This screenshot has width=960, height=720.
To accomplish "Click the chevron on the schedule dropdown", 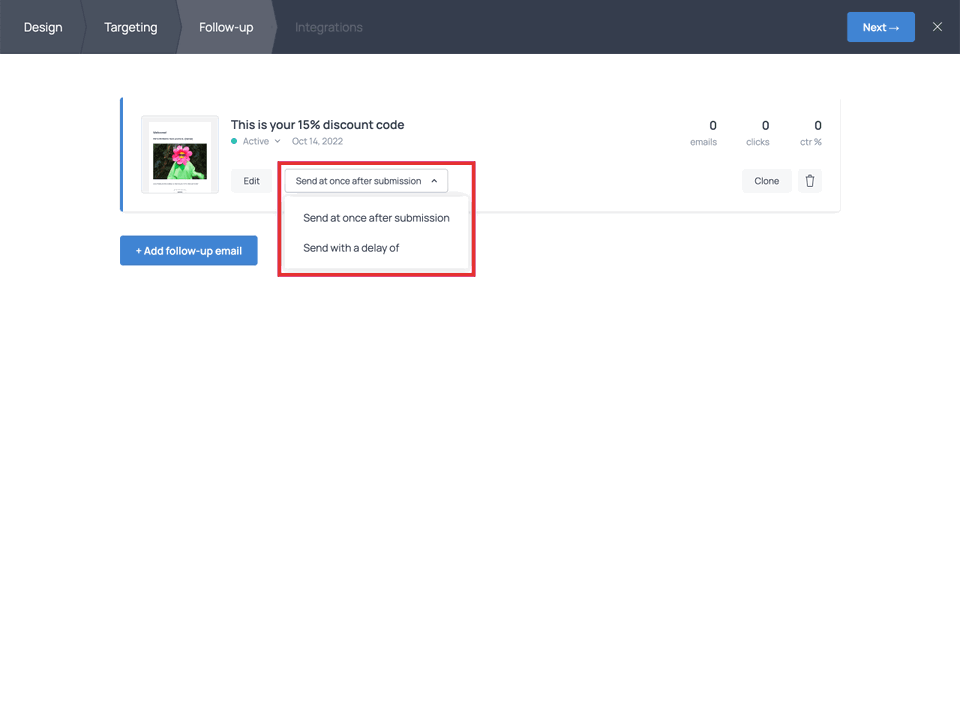I will pos(435,181).
